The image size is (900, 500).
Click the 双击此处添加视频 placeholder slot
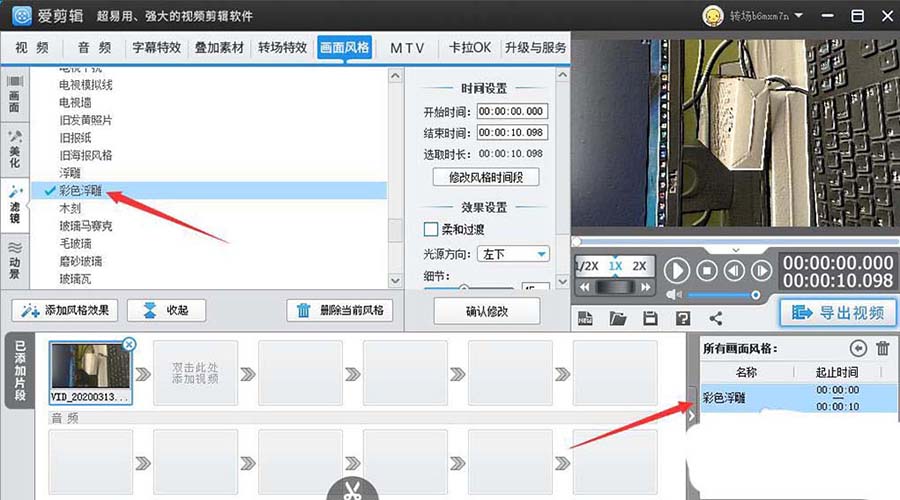195,373
